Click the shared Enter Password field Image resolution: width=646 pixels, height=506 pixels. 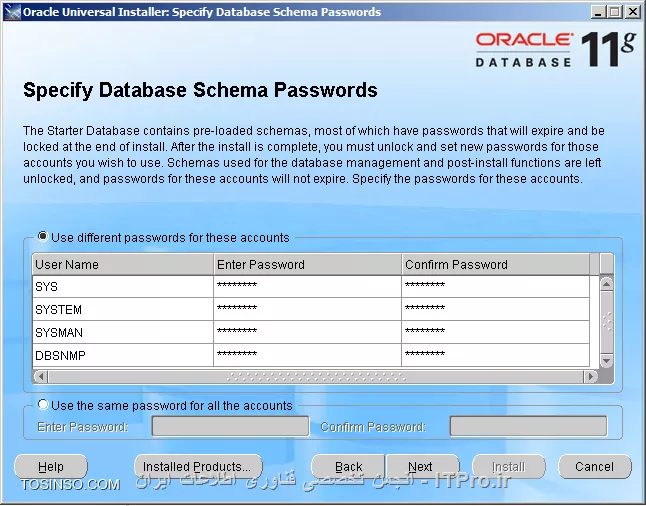(230, 426)
